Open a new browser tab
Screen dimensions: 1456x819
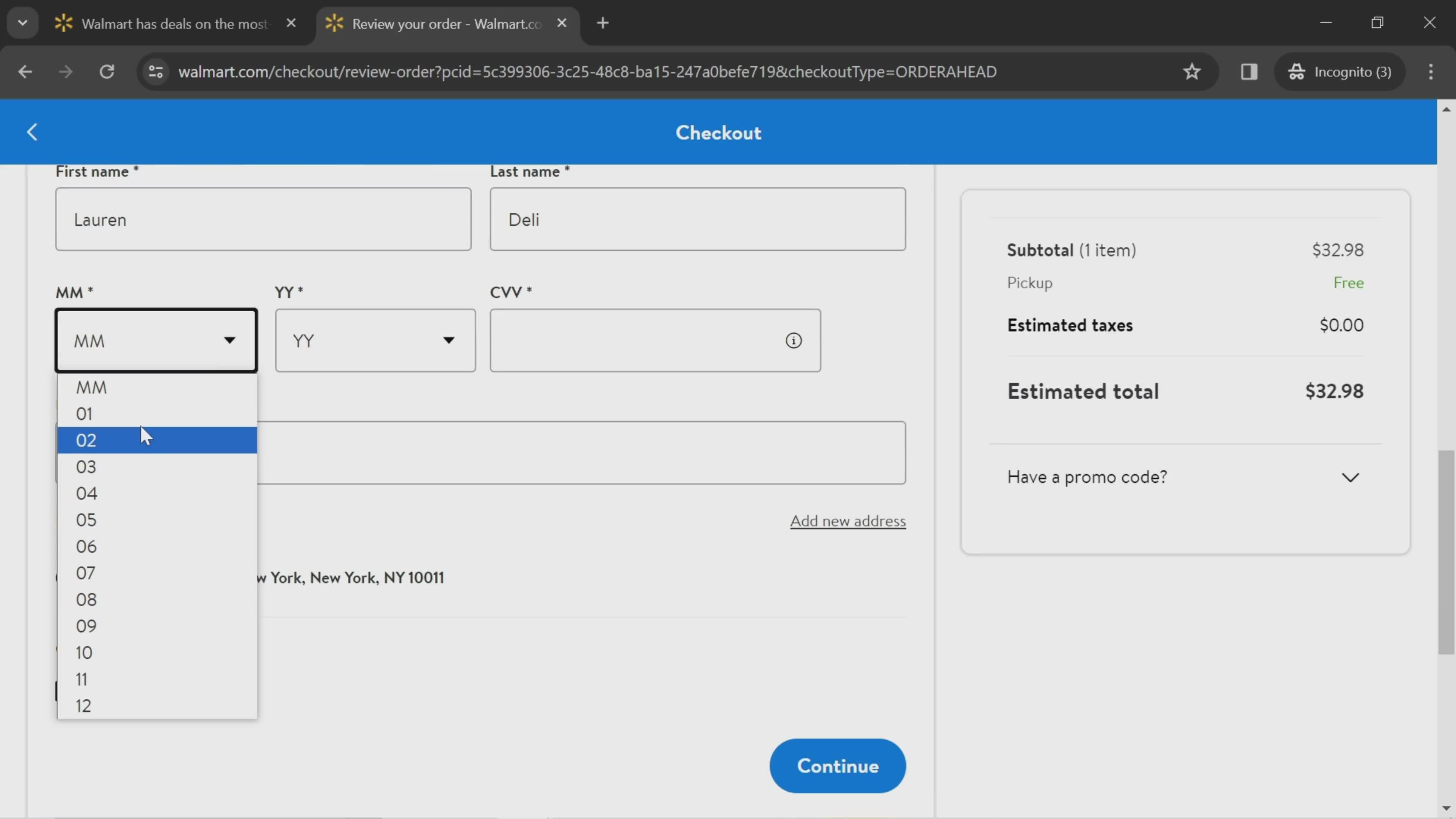[602, 23]
